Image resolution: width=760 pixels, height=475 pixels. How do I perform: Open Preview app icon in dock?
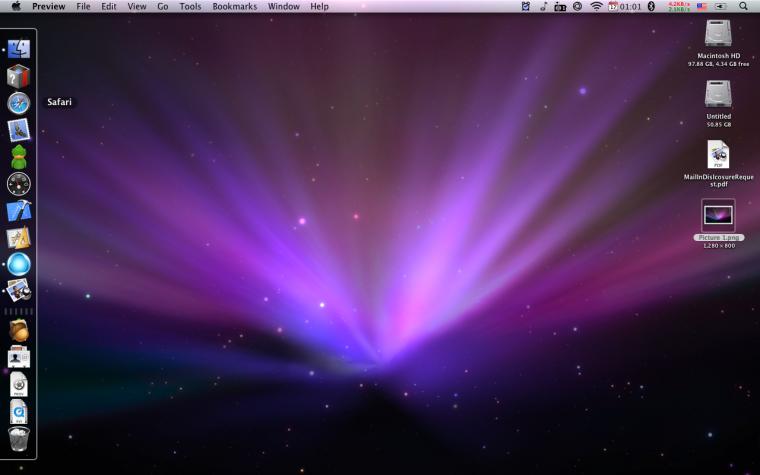19,291
